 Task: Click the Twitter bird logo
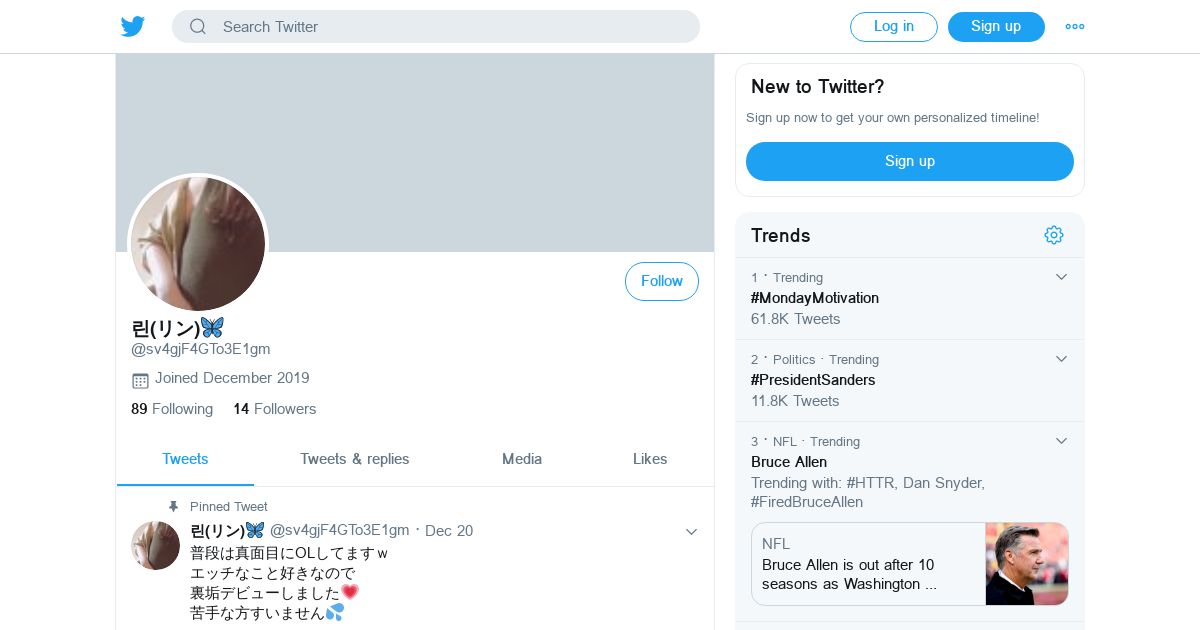click(133, 27)
